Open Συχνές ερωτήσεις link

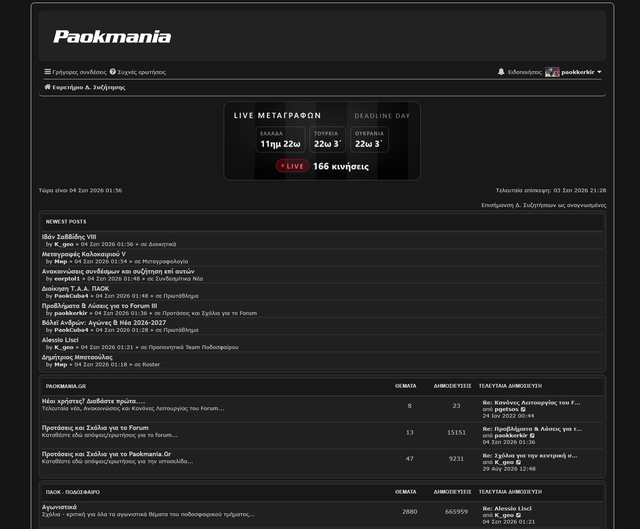(141, 72)
